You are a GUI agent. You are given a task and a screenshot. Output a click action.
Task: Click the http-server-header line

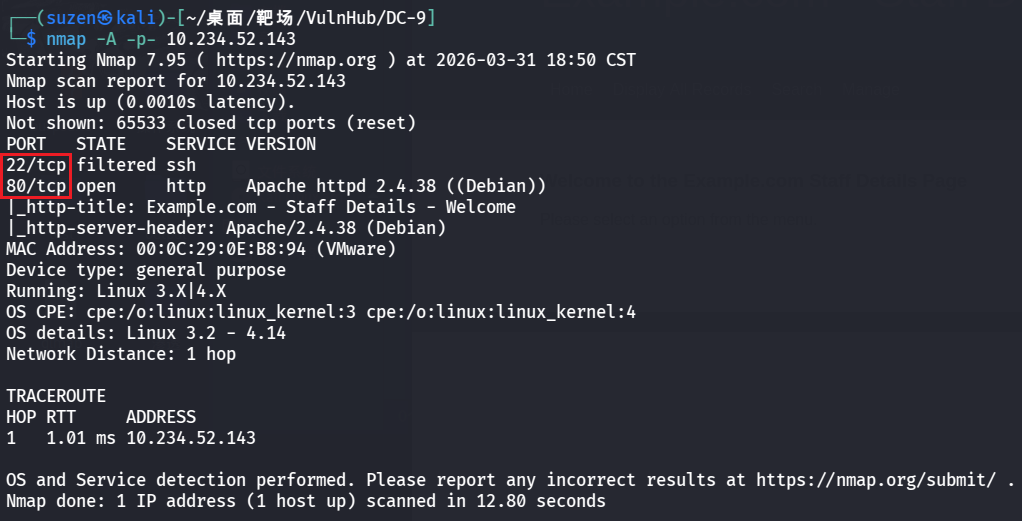tap(226, 228)
